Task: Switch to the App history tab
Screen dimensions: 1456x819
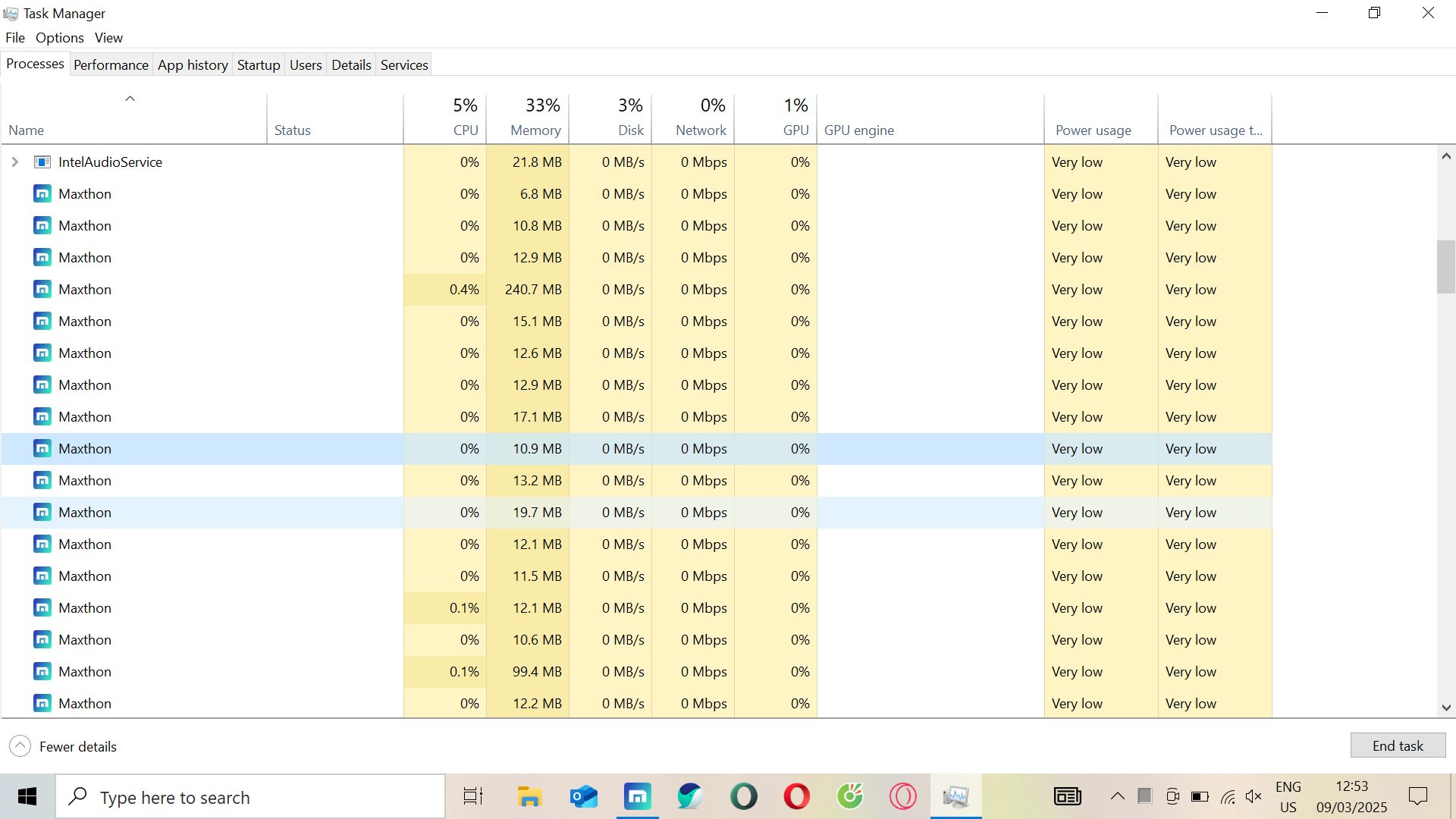Action: 193,64
